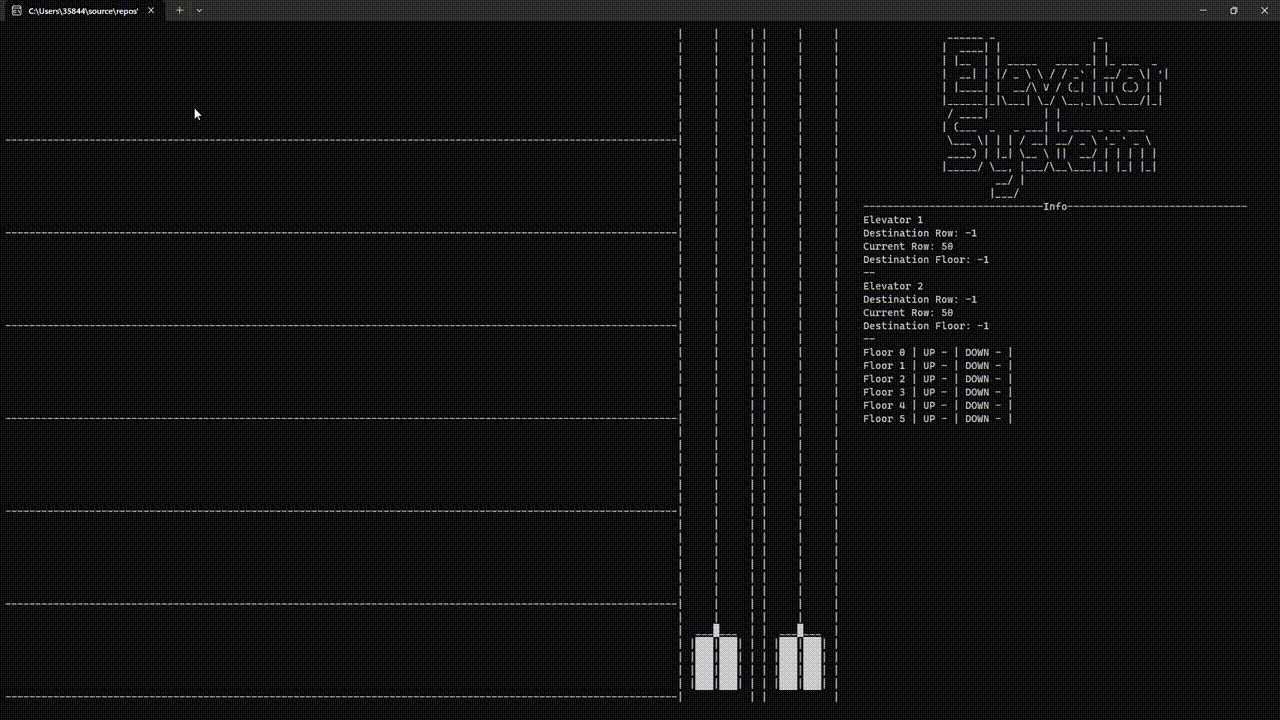The width and height of the screenshot is (1280, 720).
Task: Click "Current Row: 50" under Elevator 2
Action: coord(908,312)
